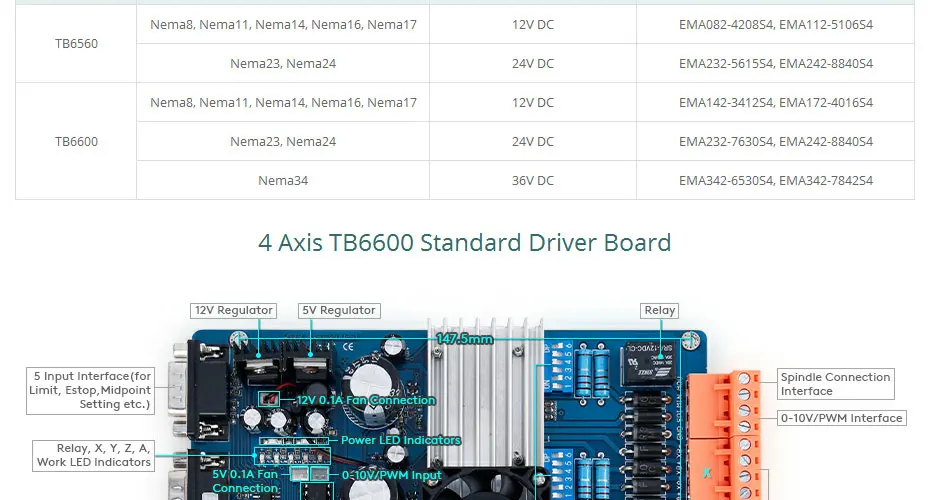
Task: Click the 12V DC cell beside EMA142-3412S4
Action: (x=533, y=103)
